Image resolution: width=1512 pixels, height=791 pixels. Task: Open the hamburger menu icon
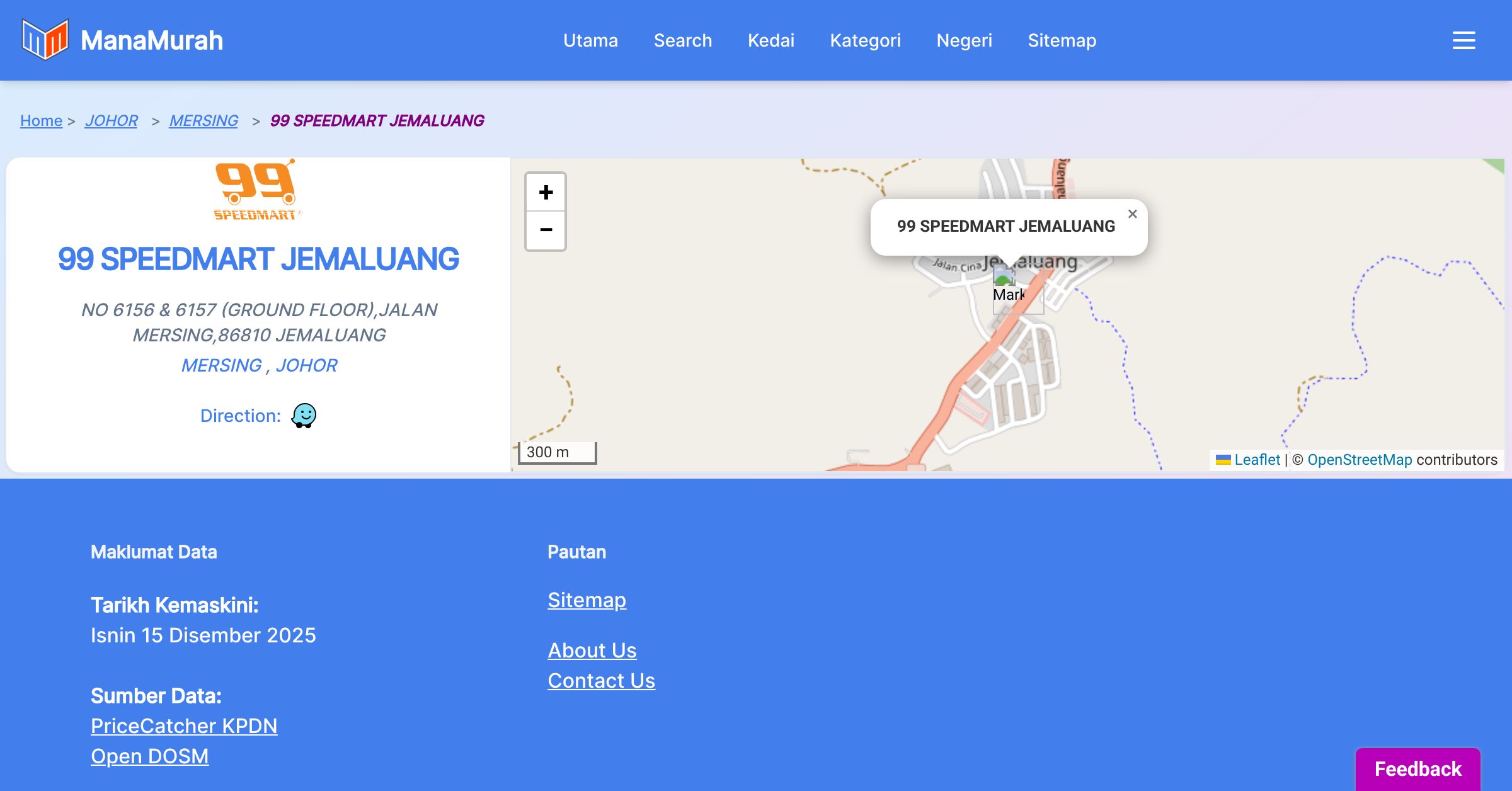tap(1463, 40)
